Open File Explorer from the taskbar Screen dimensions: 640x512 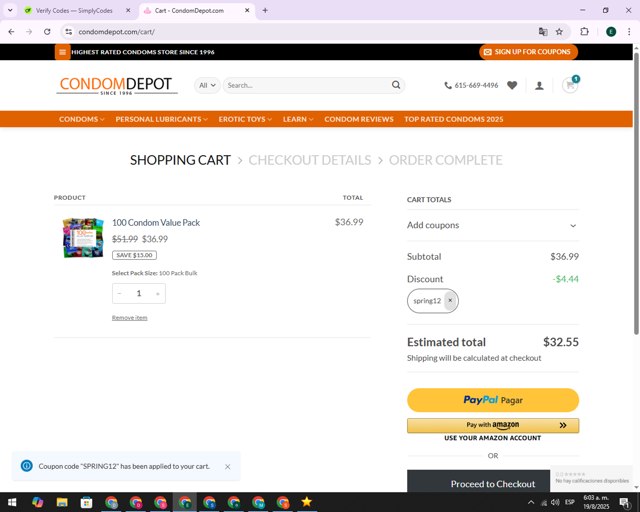click(62, 502)
